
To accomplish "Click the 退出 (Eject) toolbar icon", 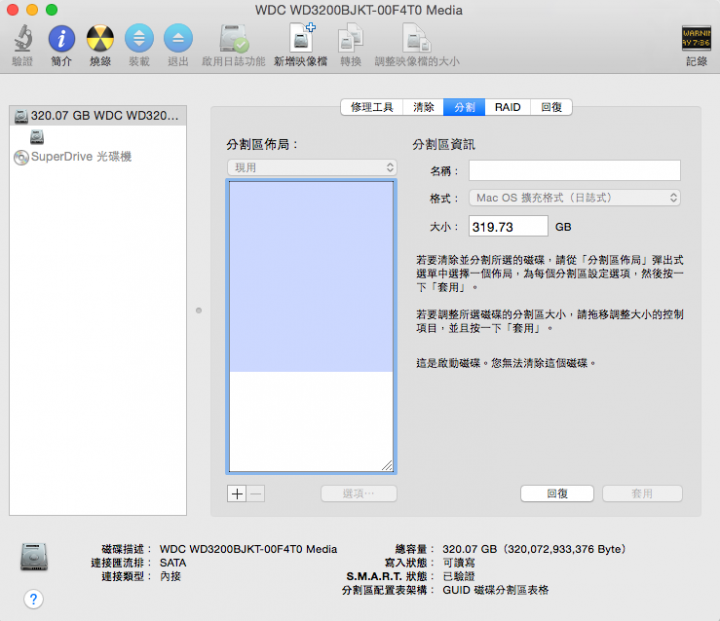I will (178, 38).
